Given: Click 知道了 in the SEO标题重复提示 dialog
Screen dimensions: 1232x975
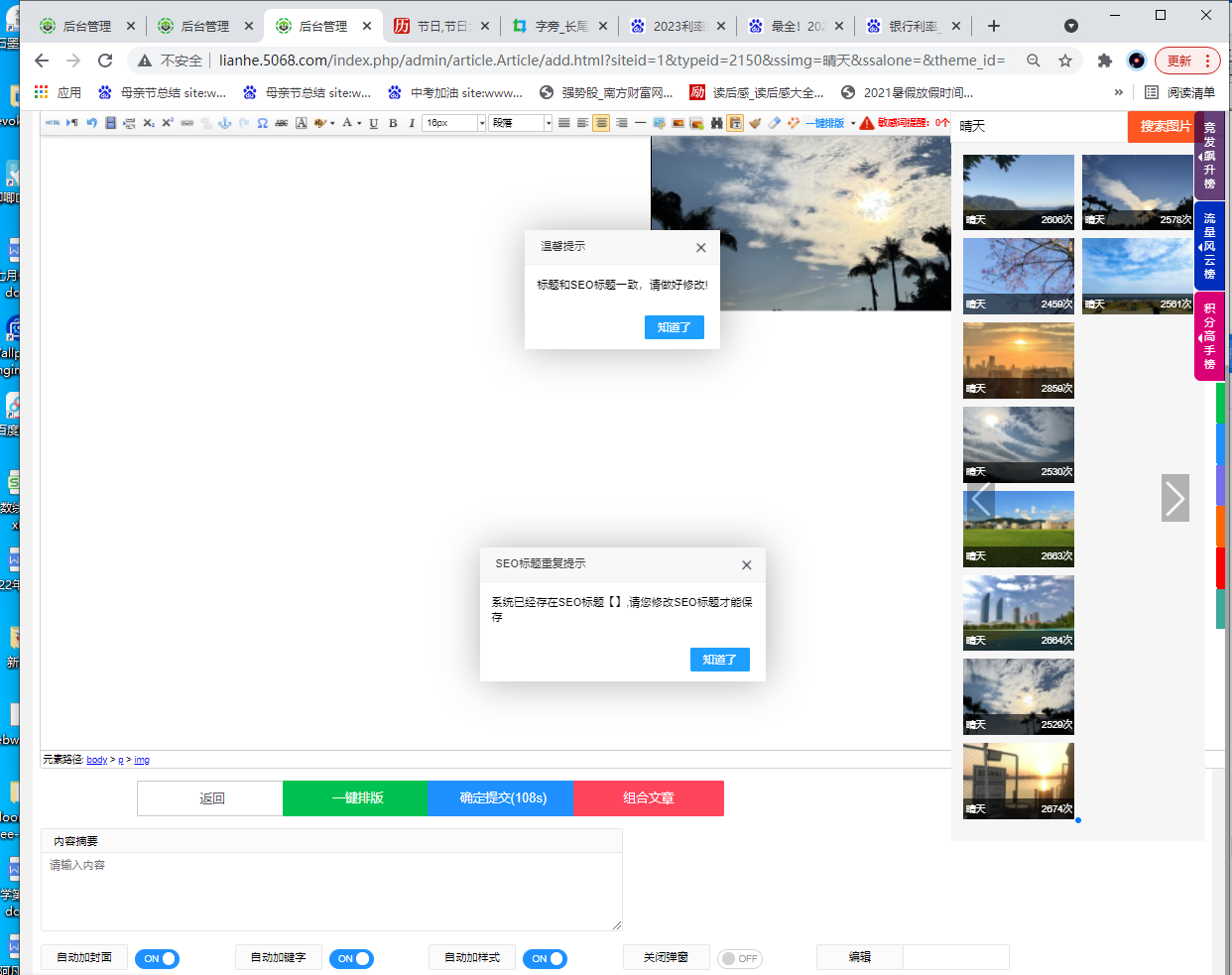Looking at the screenshot, I should click(x=719, y=660).
